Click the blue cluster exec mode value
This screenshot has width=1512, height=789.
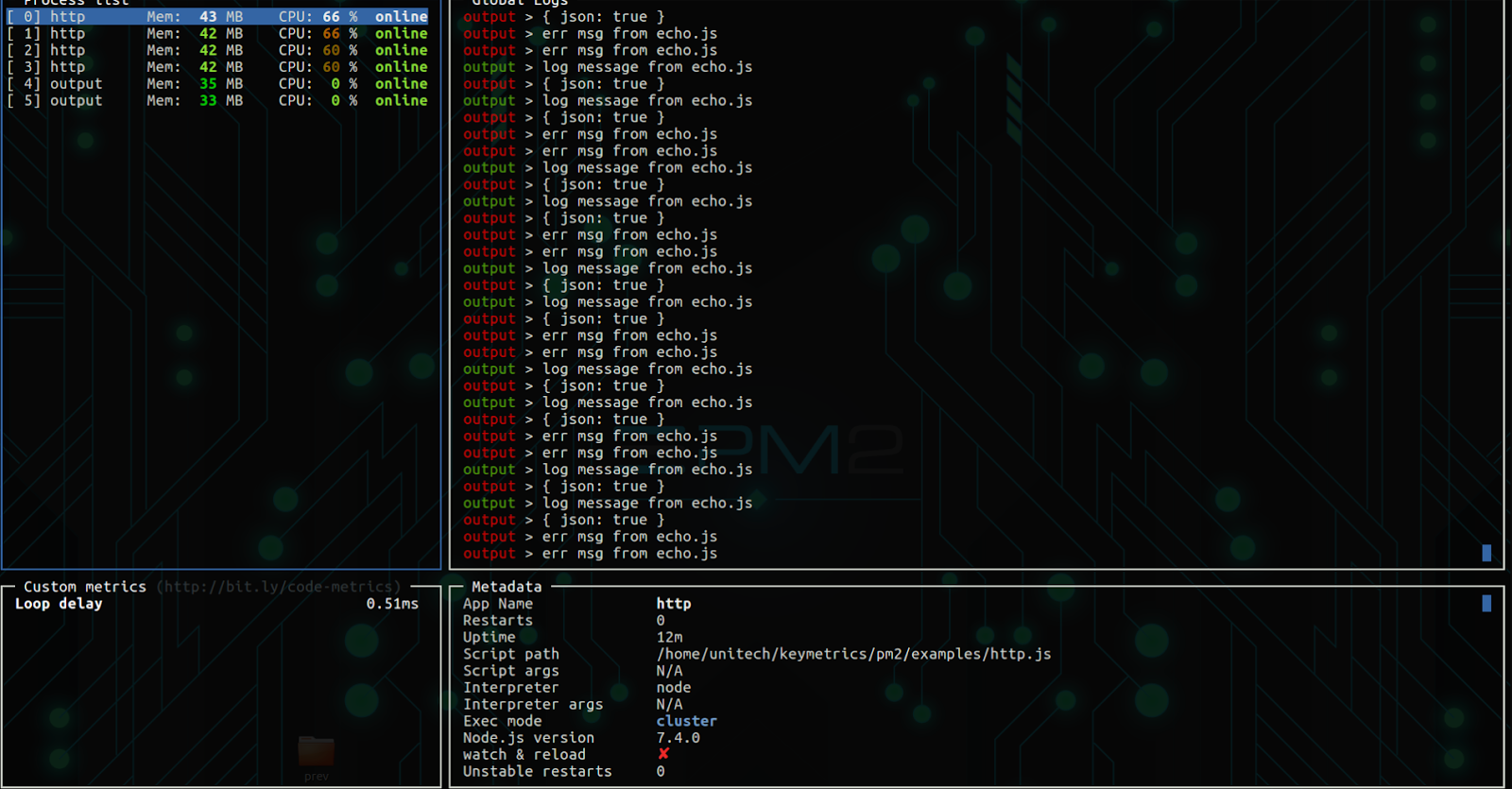pos(686,721)
